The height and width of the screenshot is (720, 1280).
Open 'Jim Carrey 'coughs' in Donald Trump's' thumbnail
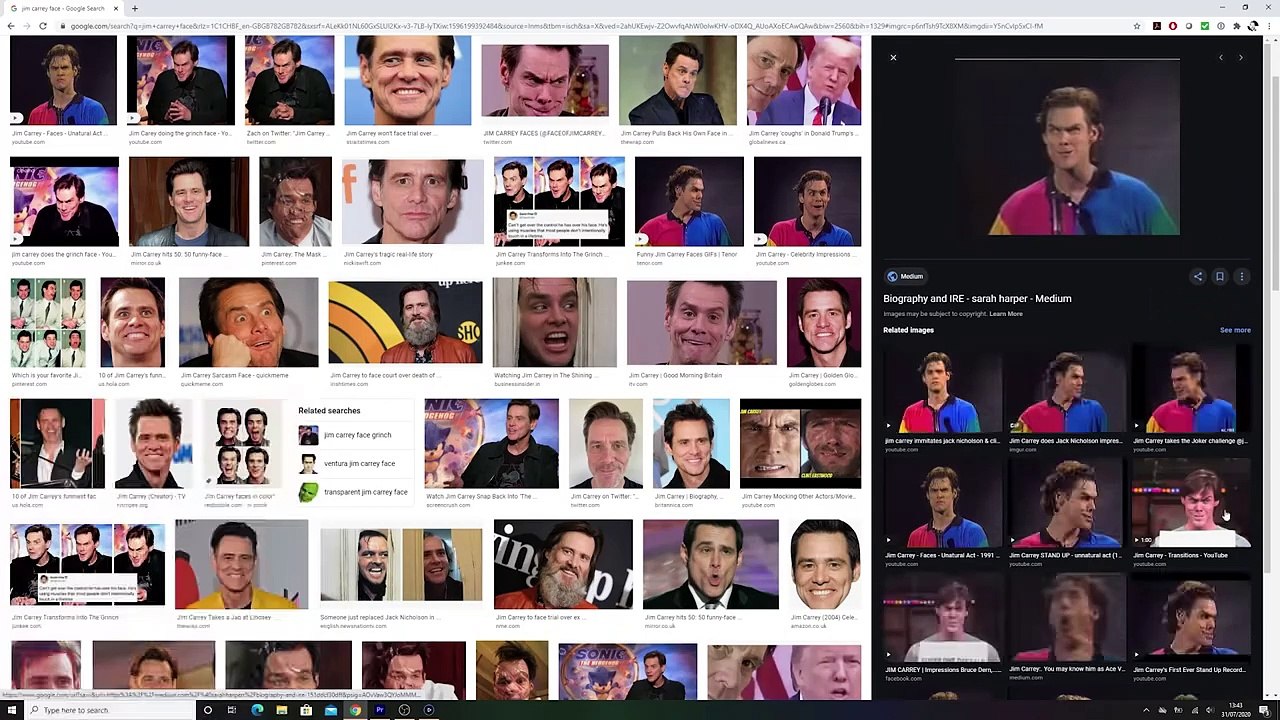click(x=803, y=81)
